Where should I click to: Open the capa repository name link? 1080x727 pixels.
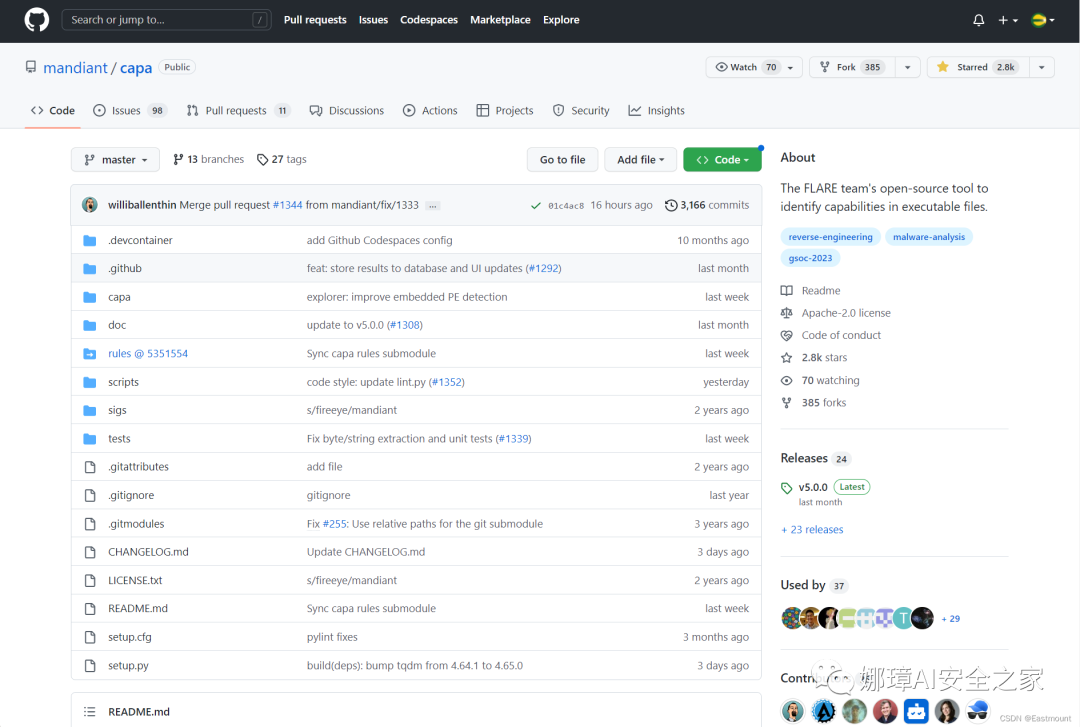click(x=136, y=68)
